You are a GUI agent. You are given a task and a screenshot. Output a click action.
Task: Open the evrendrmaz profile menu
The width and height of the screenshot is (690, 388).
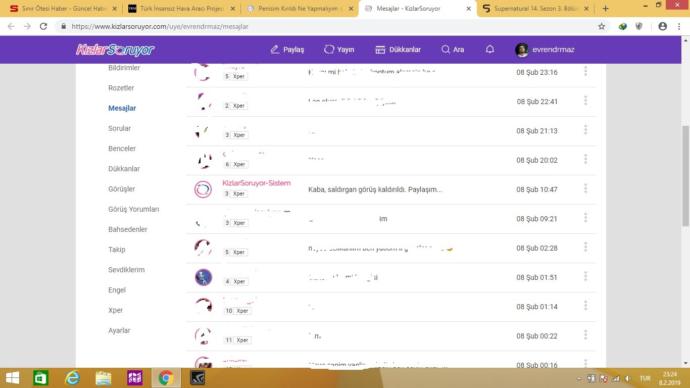pyautogui.click(x=545, y=50)
